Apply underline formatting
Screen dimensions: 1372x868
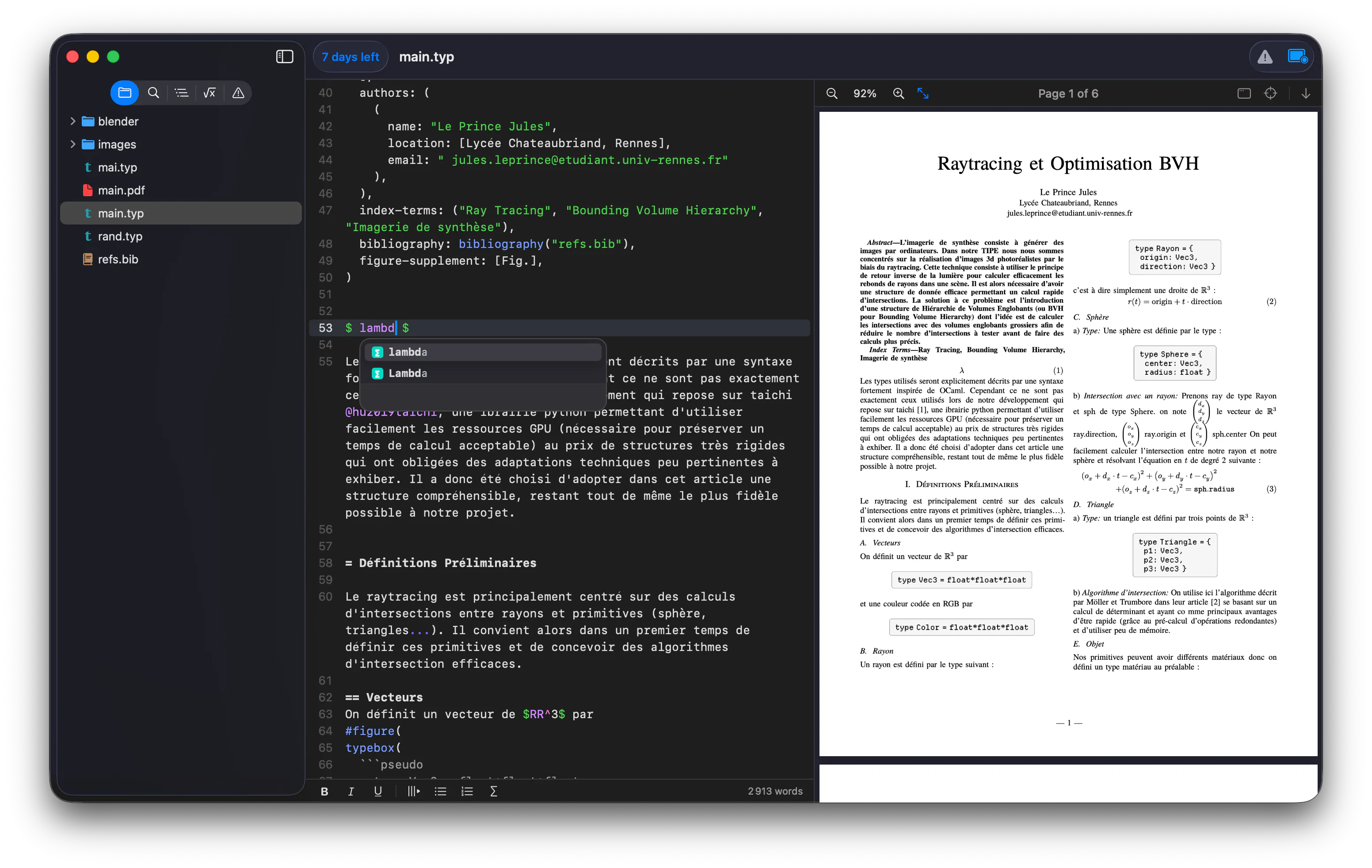click(x=378, y=791)
